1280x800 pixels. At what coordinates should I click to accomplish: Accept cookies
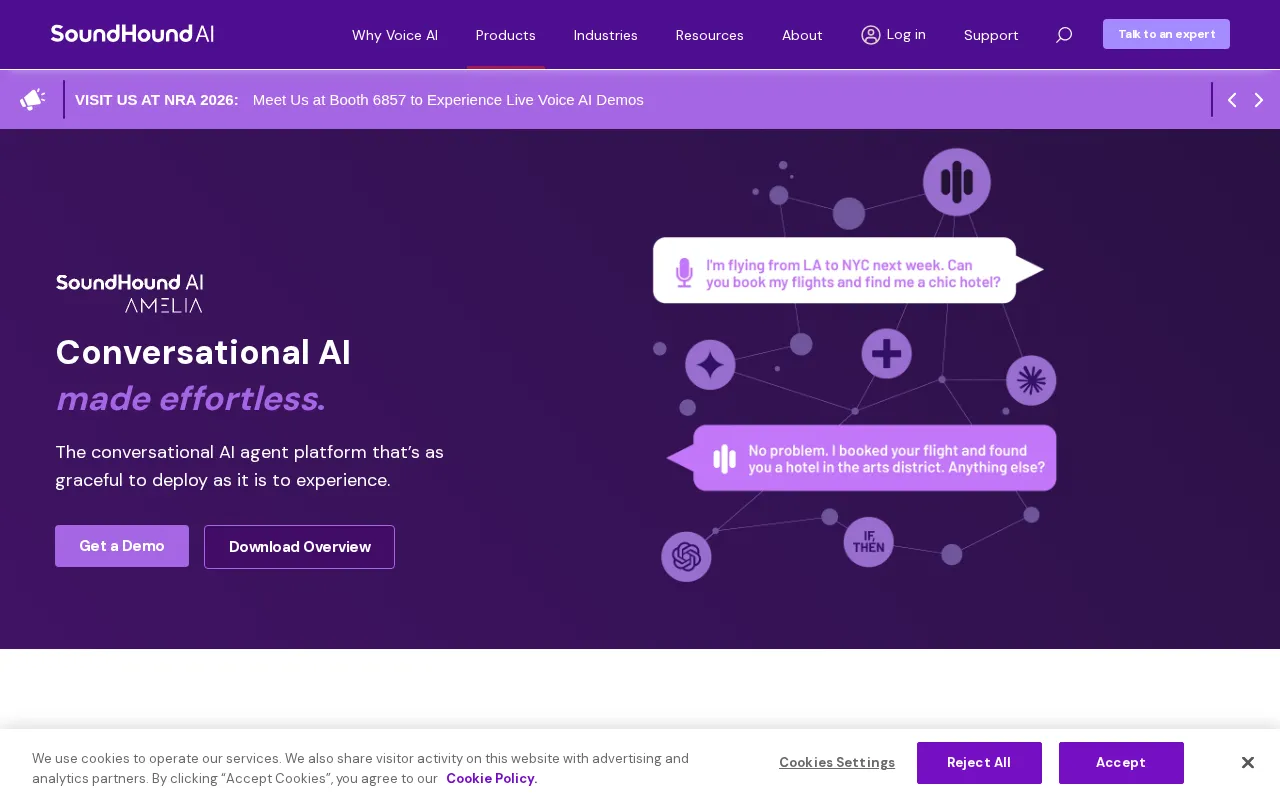[1121, 763]
